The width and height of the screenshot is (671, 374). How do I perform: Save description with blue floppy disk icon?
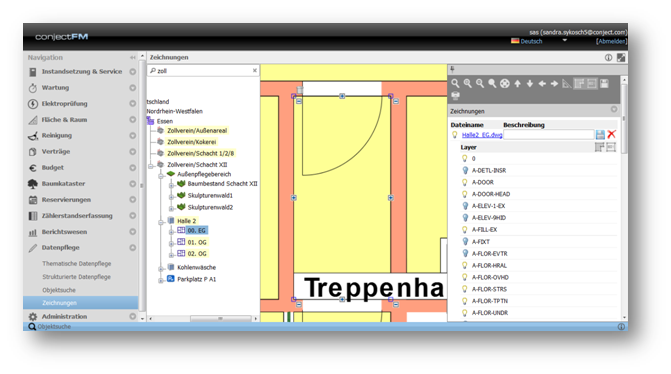(600, 135)
